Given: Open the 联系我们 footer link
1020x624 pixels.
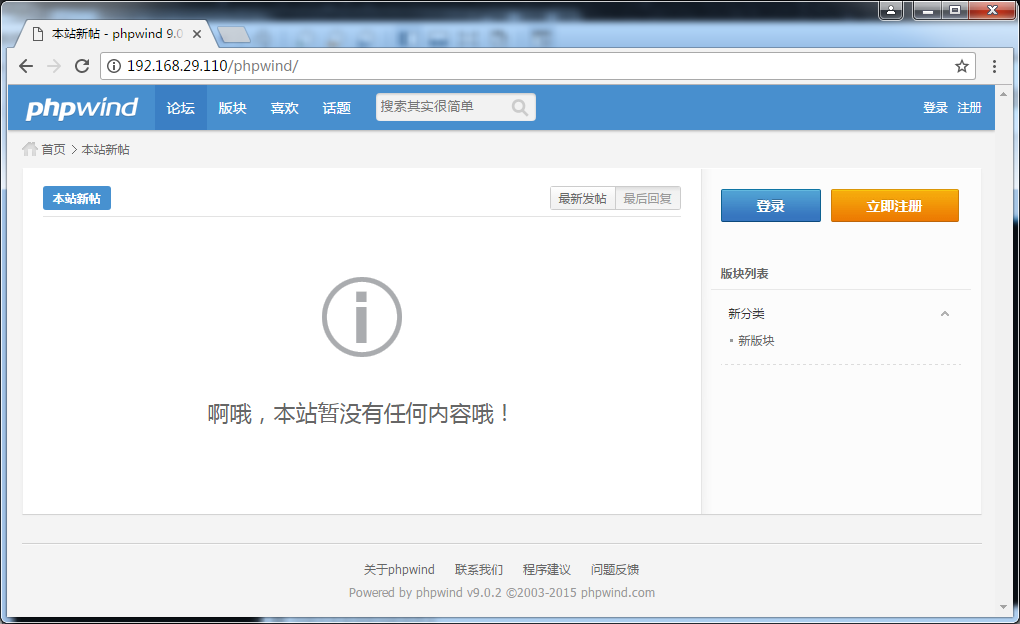Looking at the screenshot, I should pos(479,569).
